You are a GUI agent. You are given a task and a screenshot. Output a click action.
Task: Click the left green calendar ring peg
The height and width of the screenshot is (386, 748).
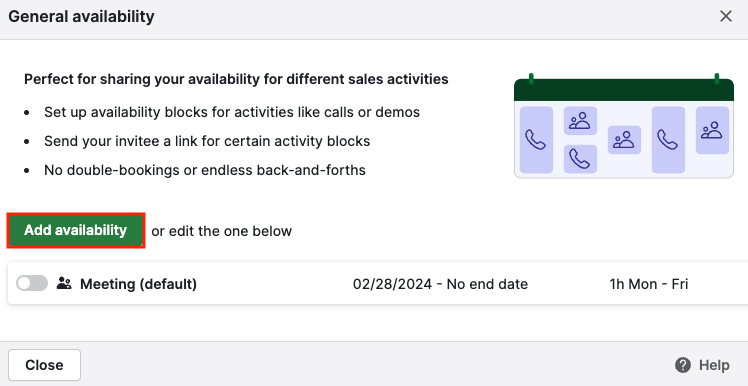click(531, 79)
